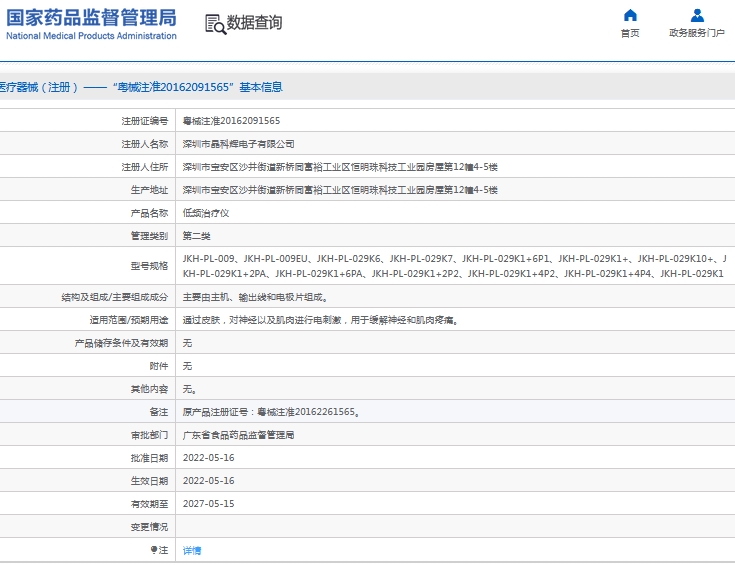735x565 pixels.
Task: Click the 适用范围 intended use description
Action: click(320, 320)
